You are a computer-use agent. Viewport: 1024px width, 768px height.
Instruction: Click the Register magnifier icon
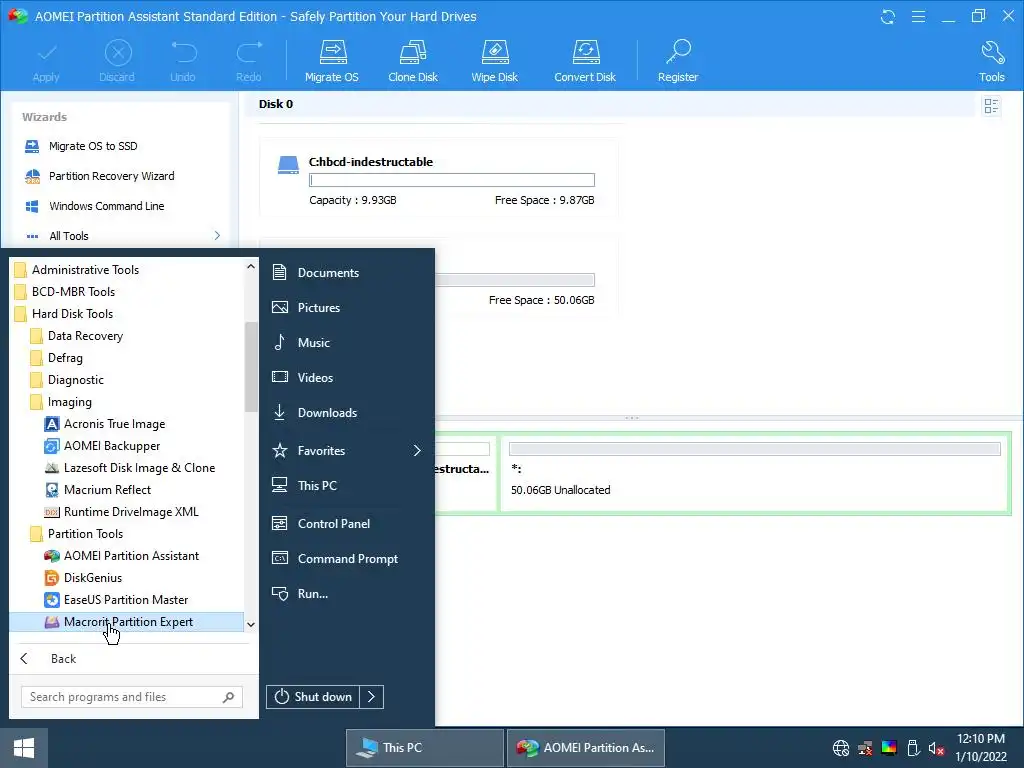pyautogui.click(x=678, y=52)
